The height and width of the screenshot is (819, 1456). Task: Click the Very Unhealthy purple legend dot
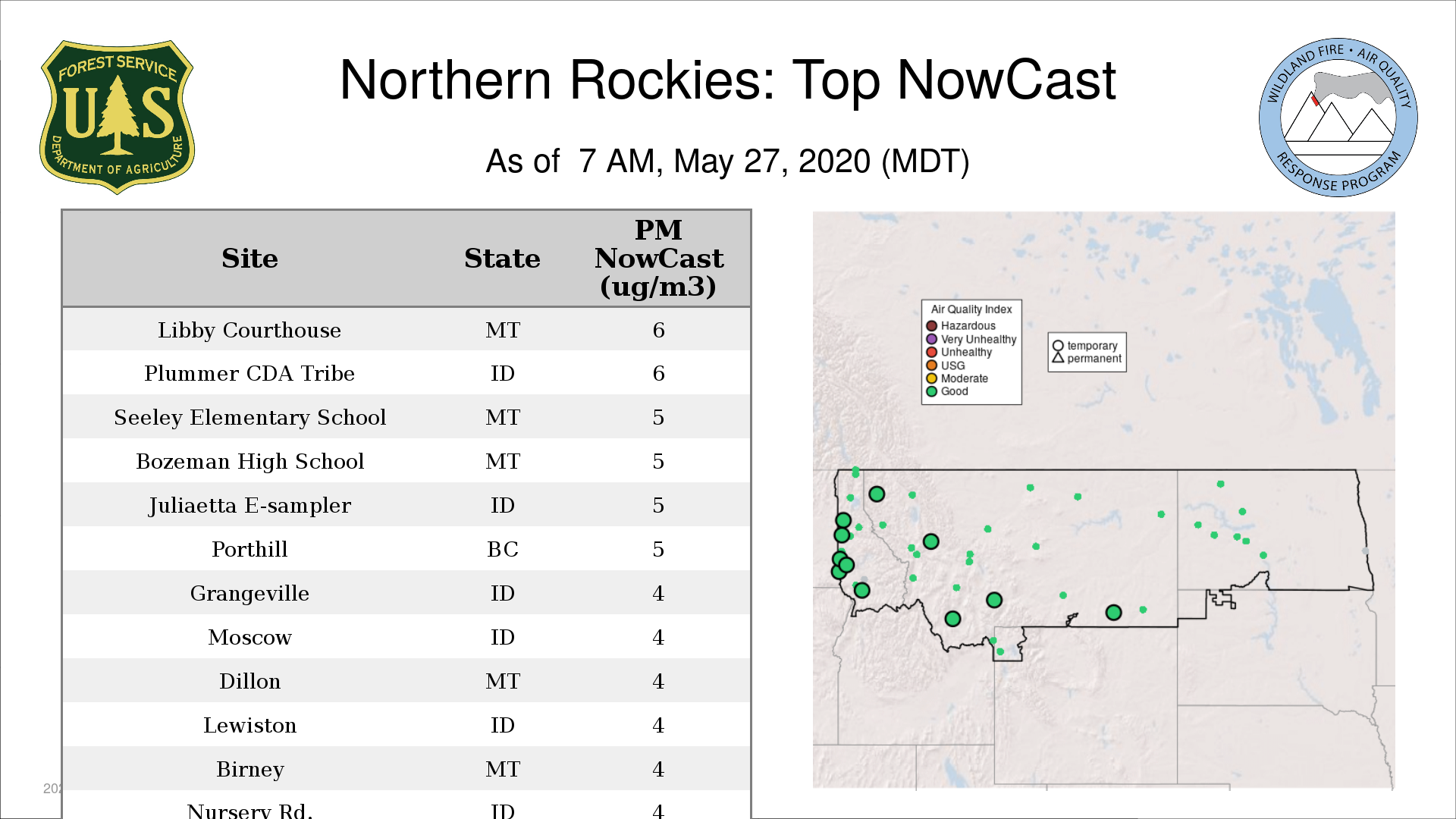pos(931,339)
